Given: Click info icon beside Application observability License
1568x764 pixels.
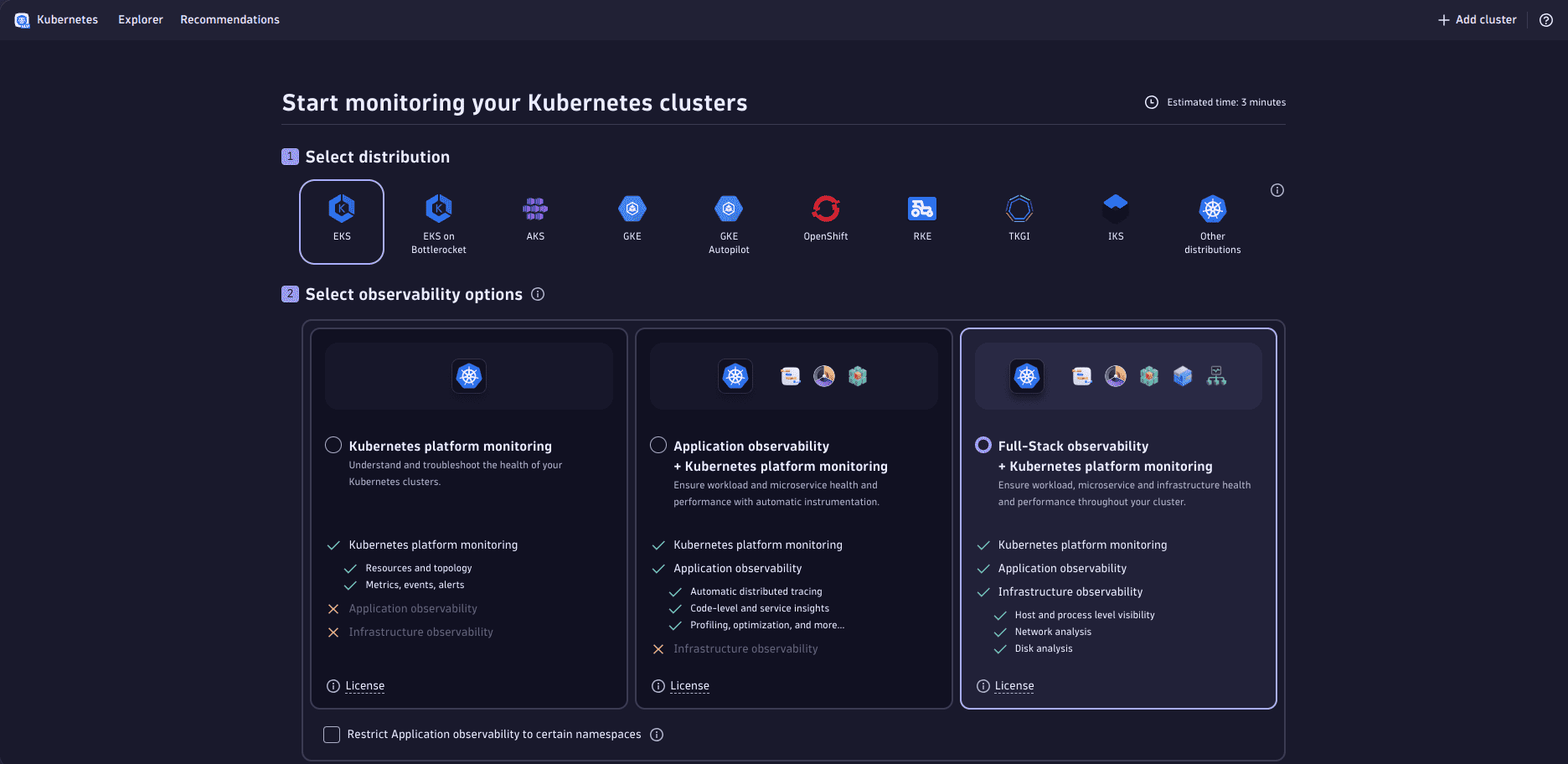Looking at the screenshot, I should pos(658,686).
